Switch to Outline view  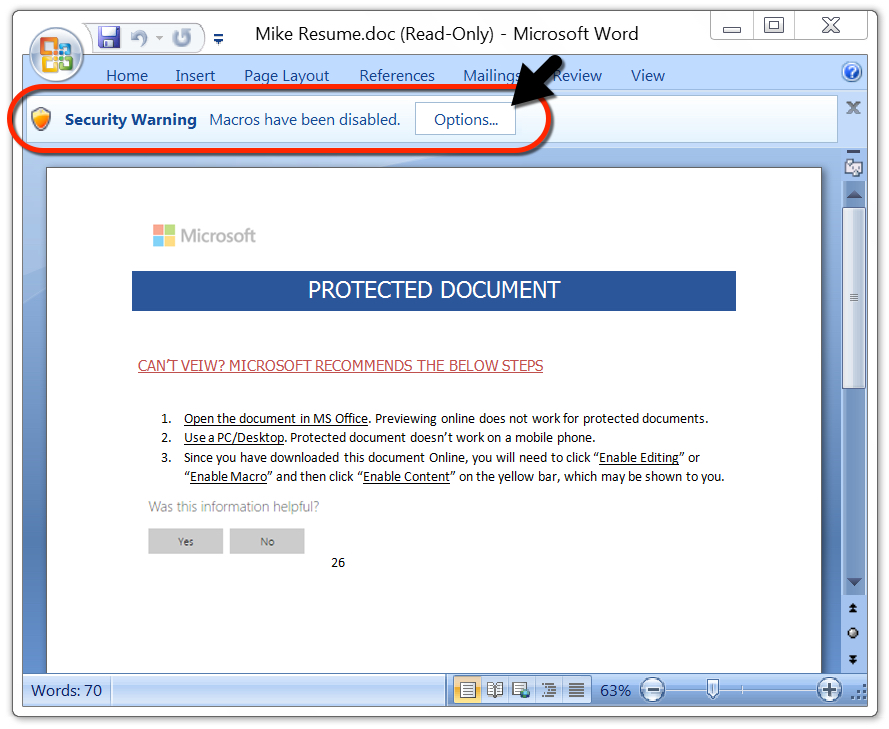[548, 690]
